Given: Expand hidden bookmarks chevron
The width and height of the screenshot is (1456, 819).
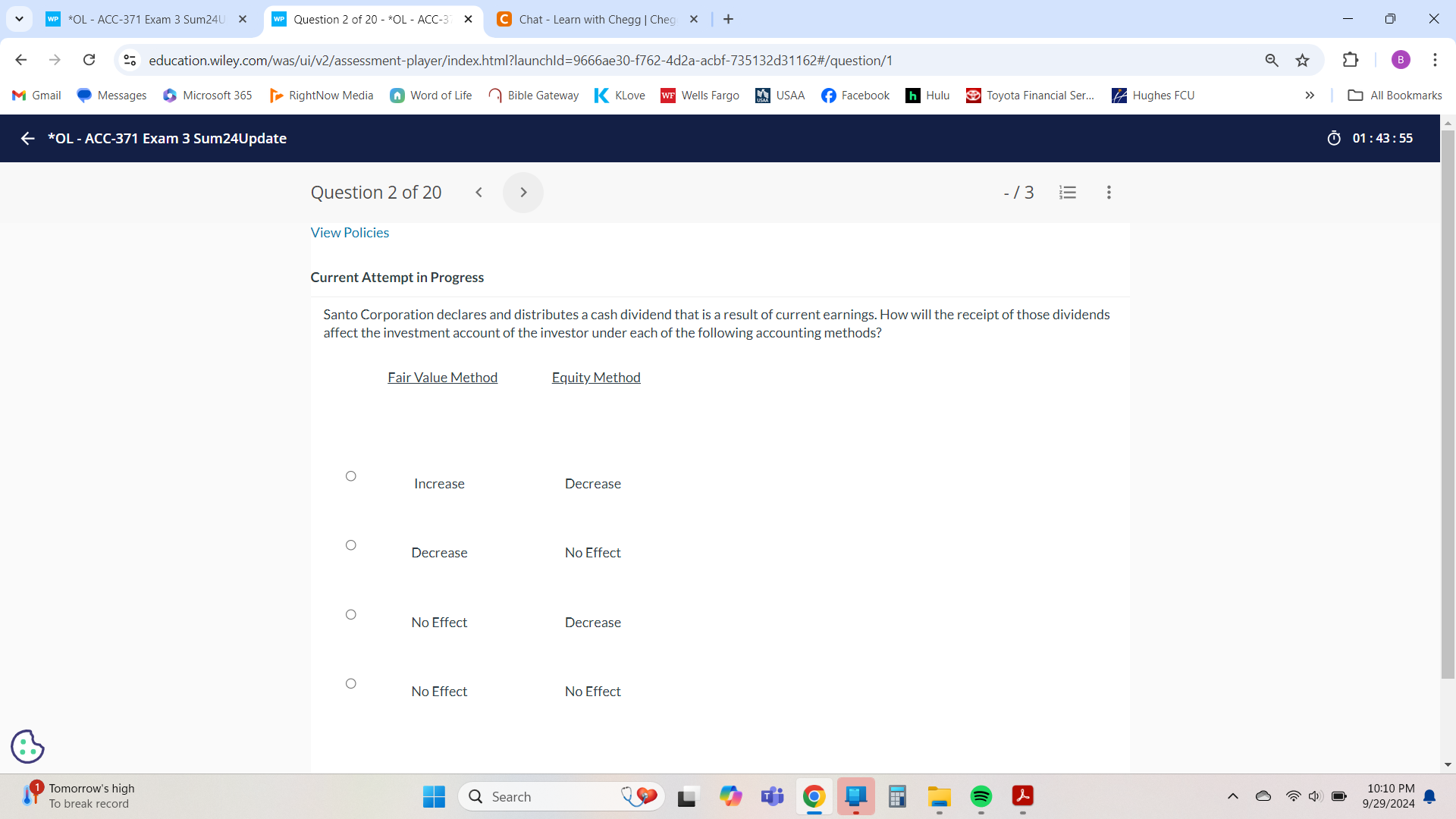Looking at the screenshot, I should pos(1310,96).
